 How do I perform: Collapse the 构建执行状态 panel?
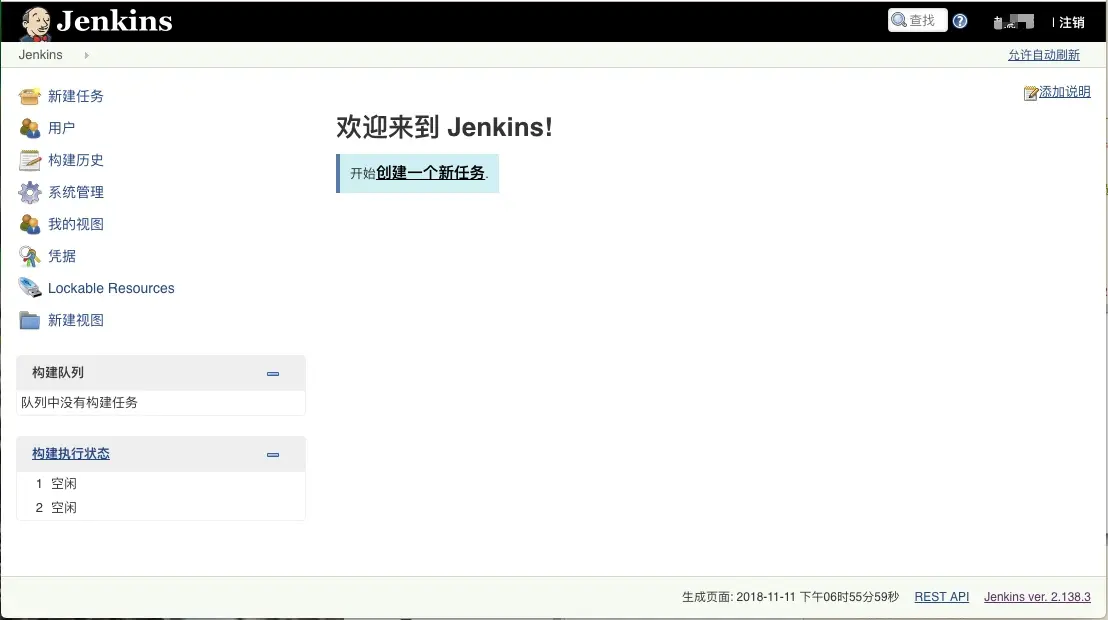coord(273,455)
